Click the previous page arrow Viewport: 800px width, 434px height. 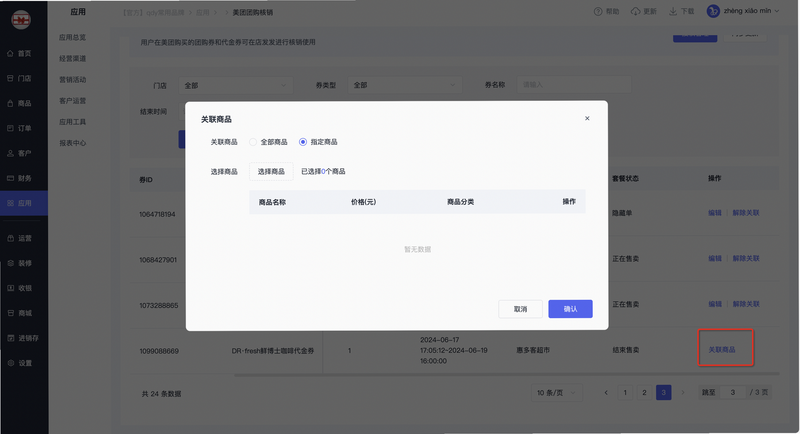(606, 393)
